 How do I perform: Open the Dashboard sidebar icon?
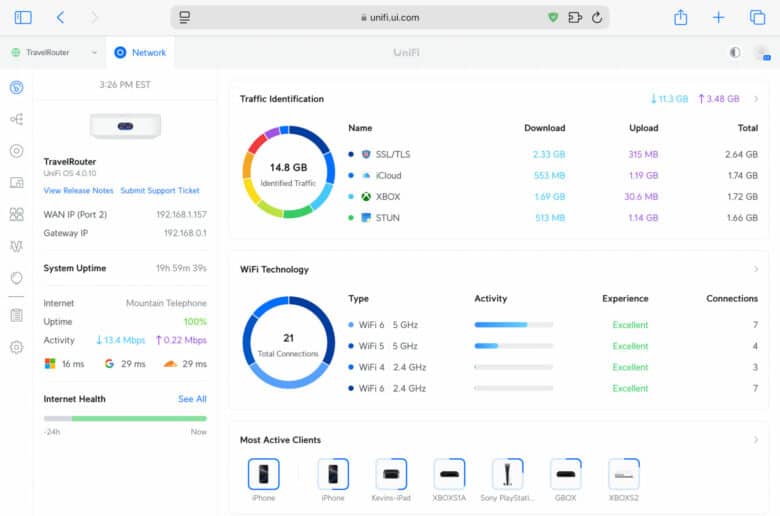point(16,88)
